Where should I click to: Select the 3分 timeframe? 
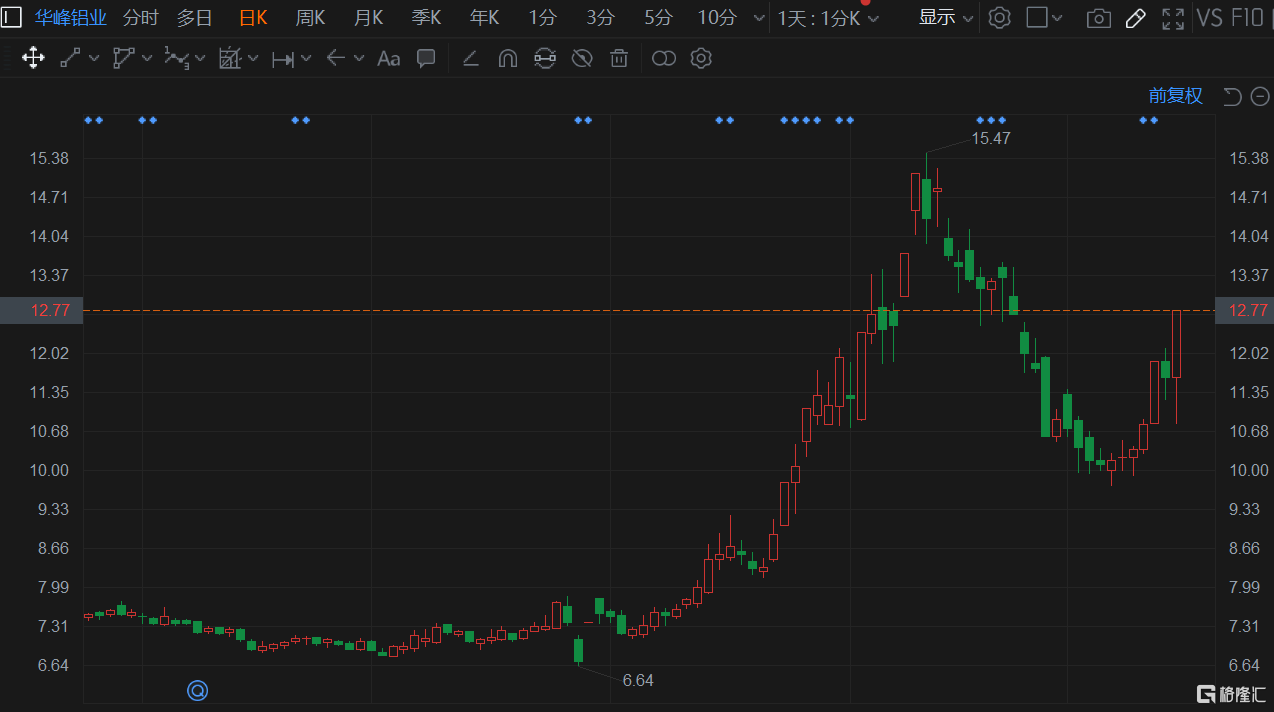click(601, 17)
